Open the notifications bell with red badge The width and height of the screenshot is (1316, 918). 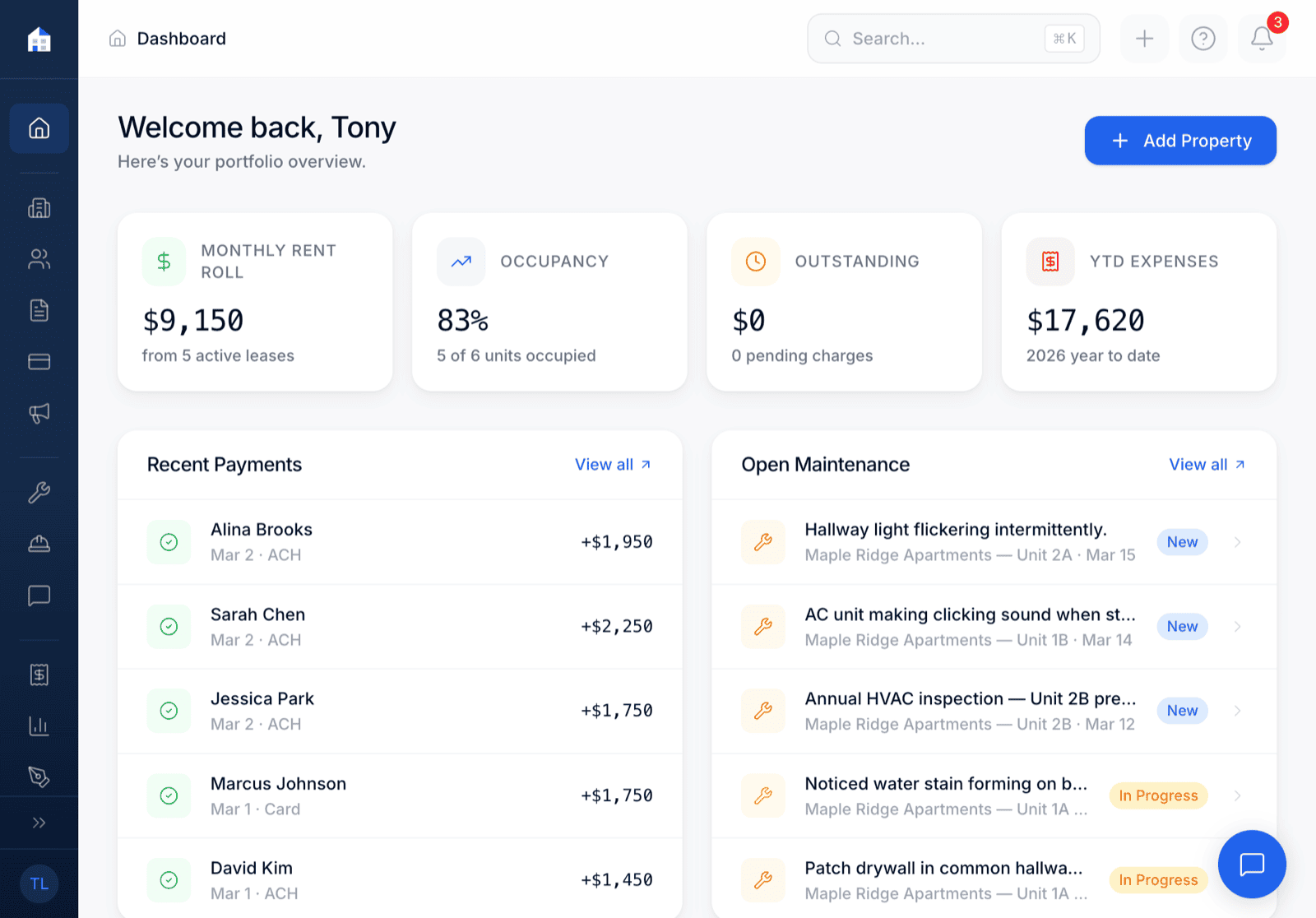pos(1261,39)
